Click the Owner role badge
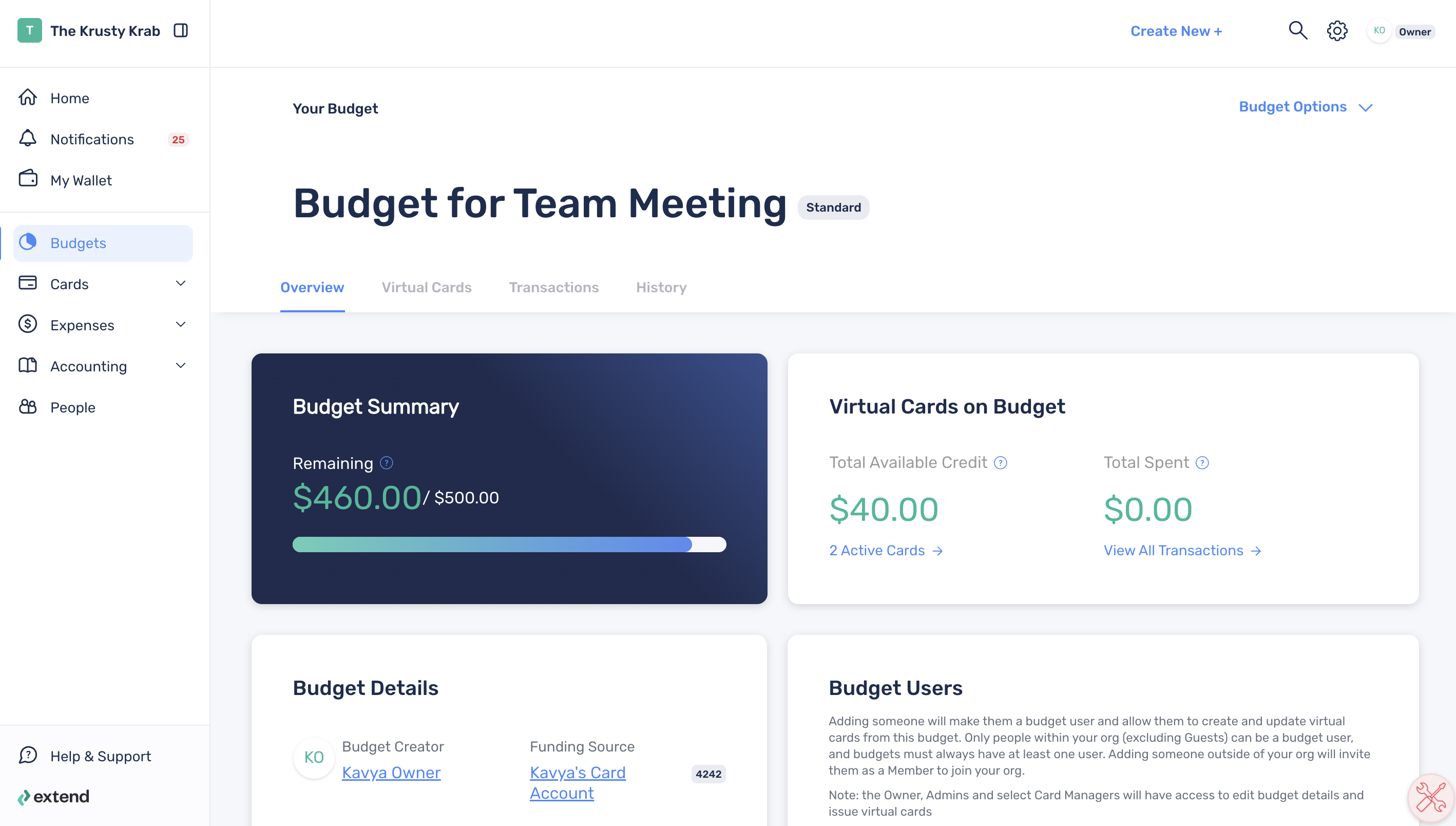1456x826 pixels. 1415,32
